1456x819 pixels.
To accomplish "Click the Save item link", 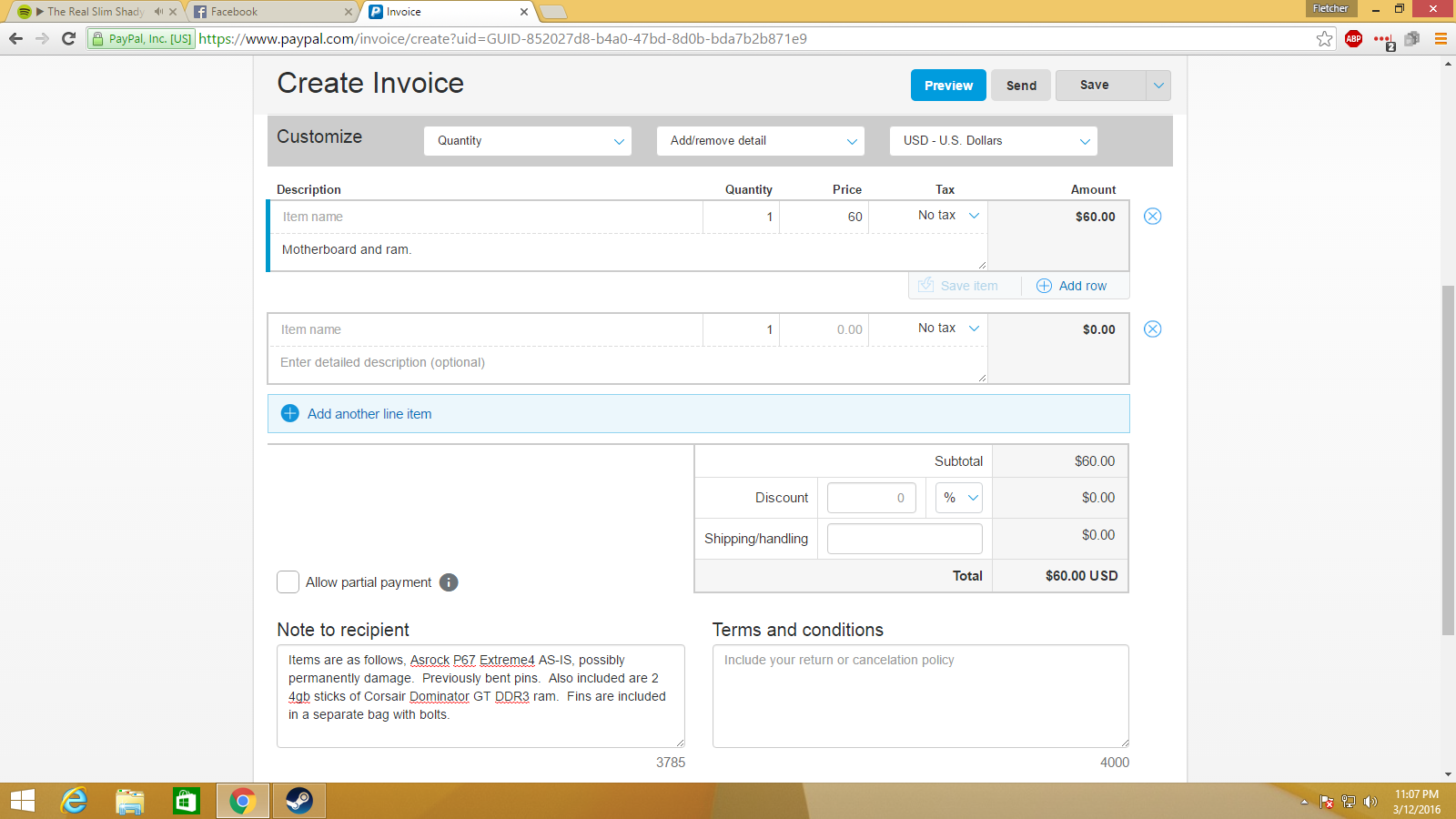I will click(958, 286).
